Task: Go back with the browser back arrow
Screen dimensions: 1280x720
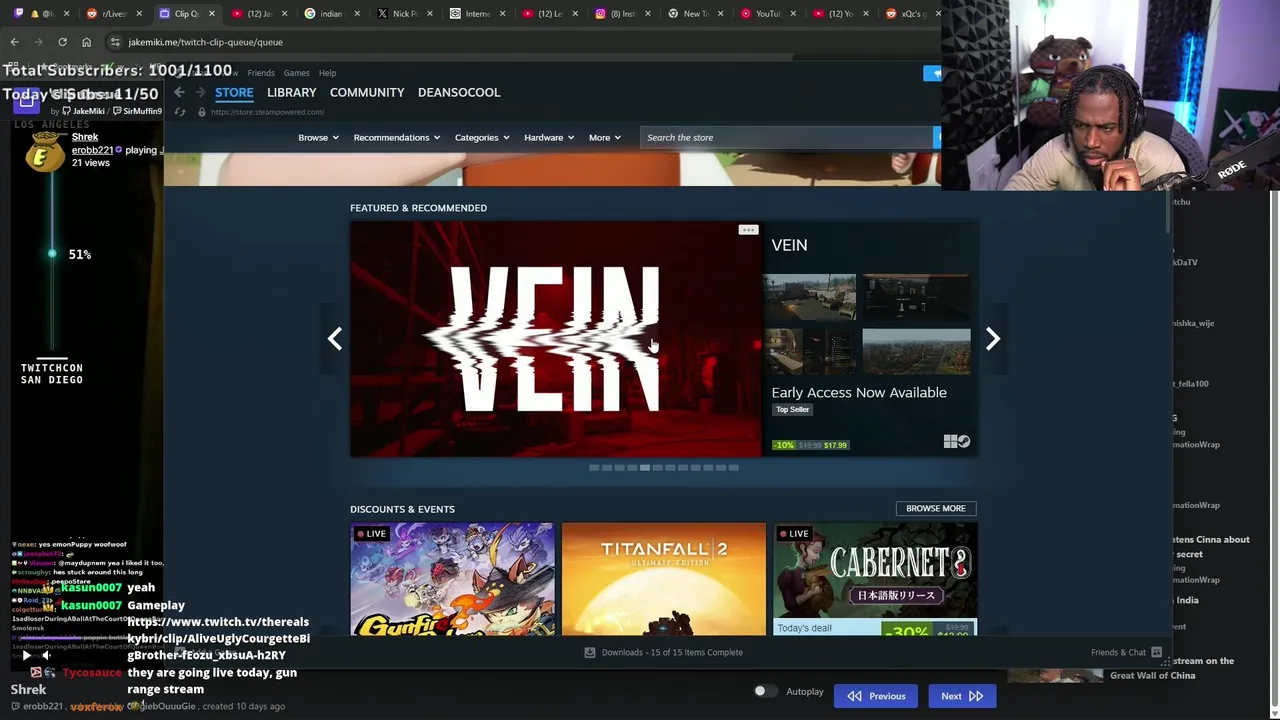Action: [14, 42]
